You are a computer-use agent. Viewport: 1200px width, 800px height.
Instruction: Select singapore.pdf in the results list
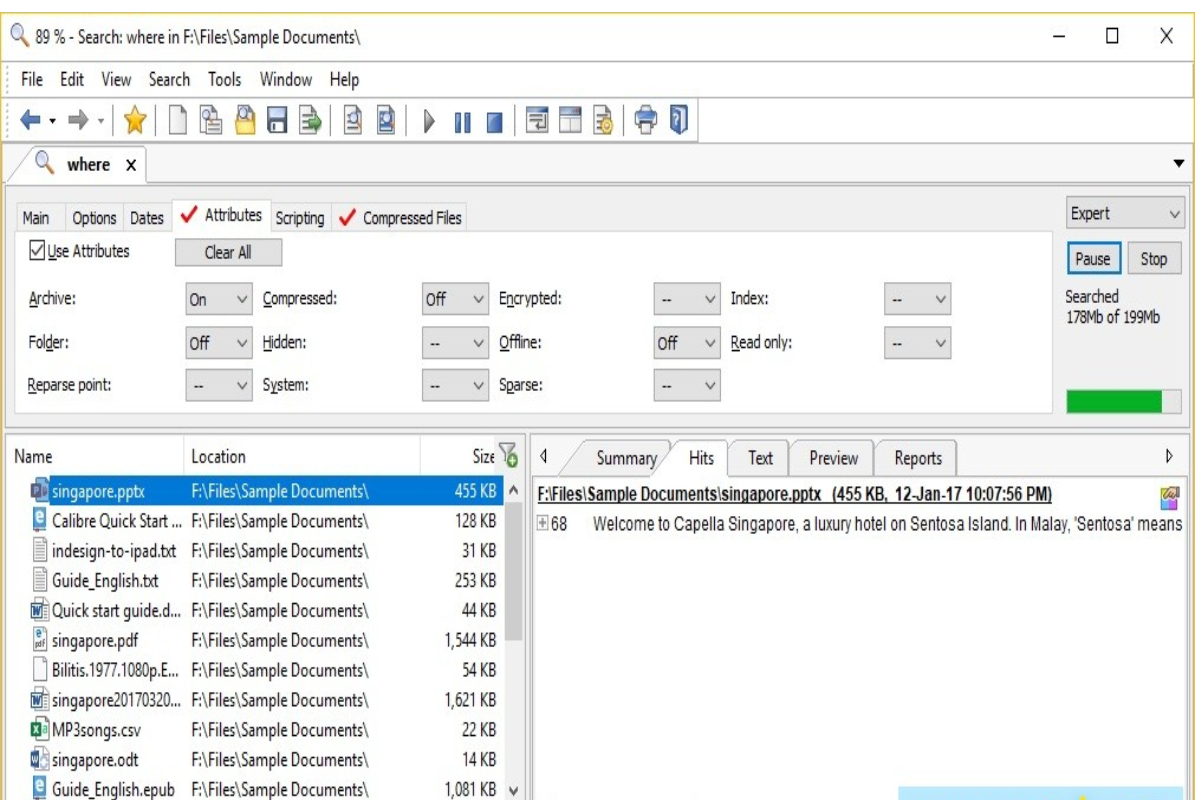click(95, 640)
